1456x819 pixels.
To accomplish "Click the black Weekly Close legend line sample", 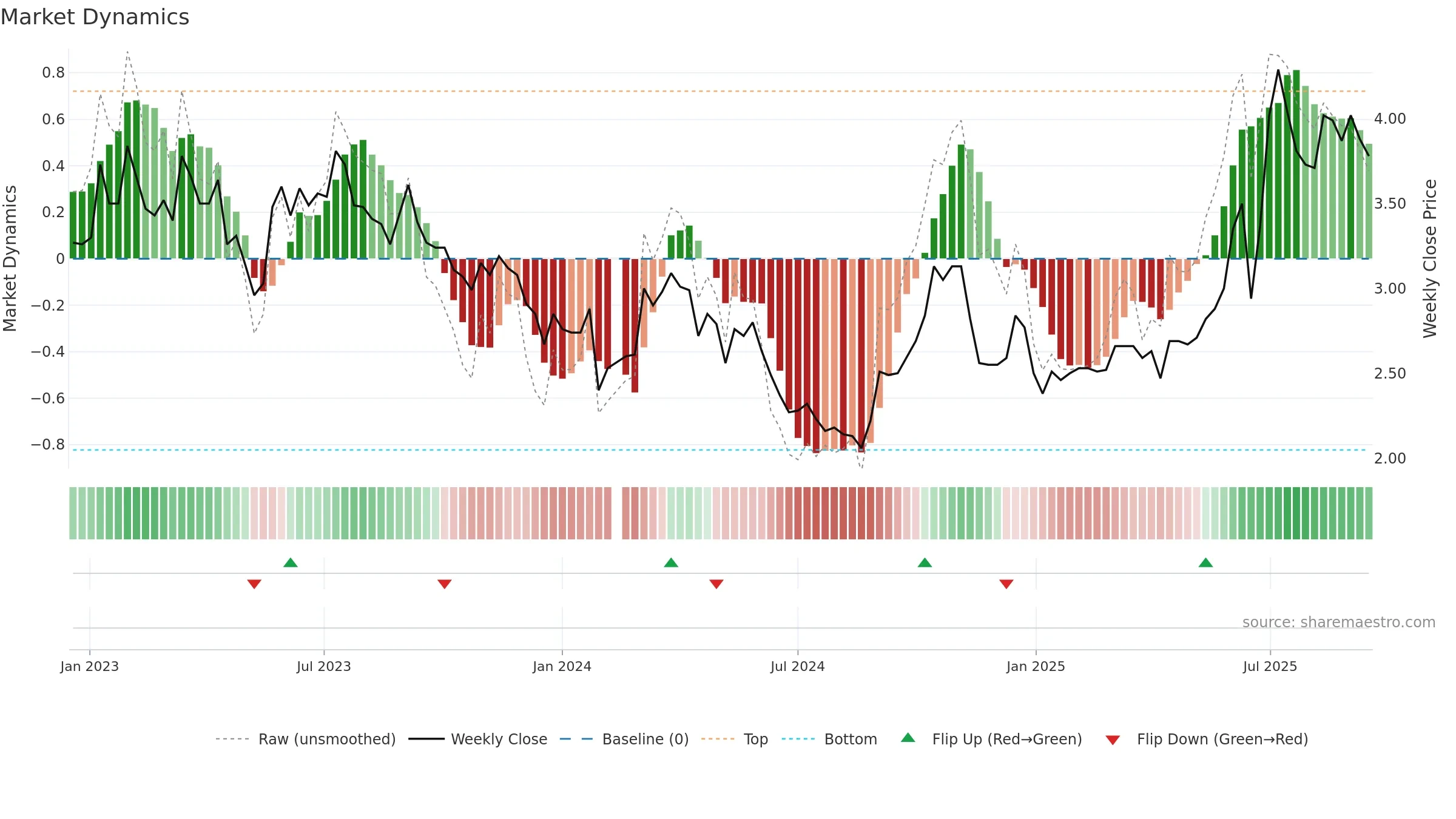I will 426,739.
